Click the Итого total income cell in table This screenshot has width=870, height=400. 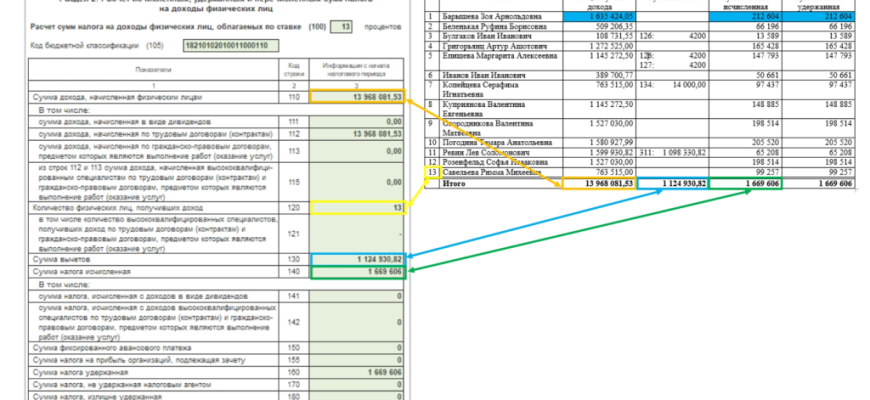click(600, 183)
